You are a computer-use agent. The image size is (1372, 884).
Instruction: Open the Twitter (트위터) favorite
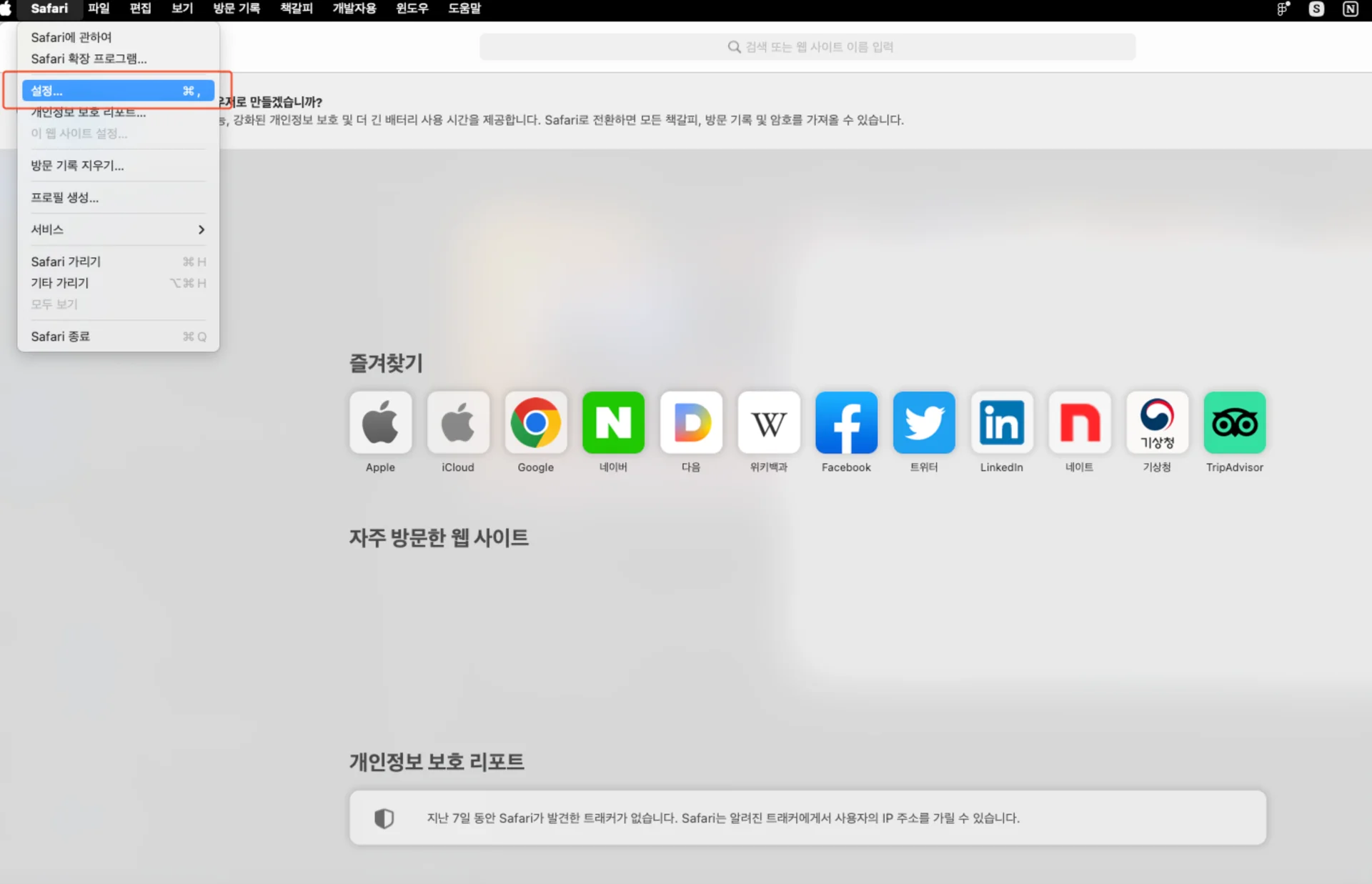924,422
